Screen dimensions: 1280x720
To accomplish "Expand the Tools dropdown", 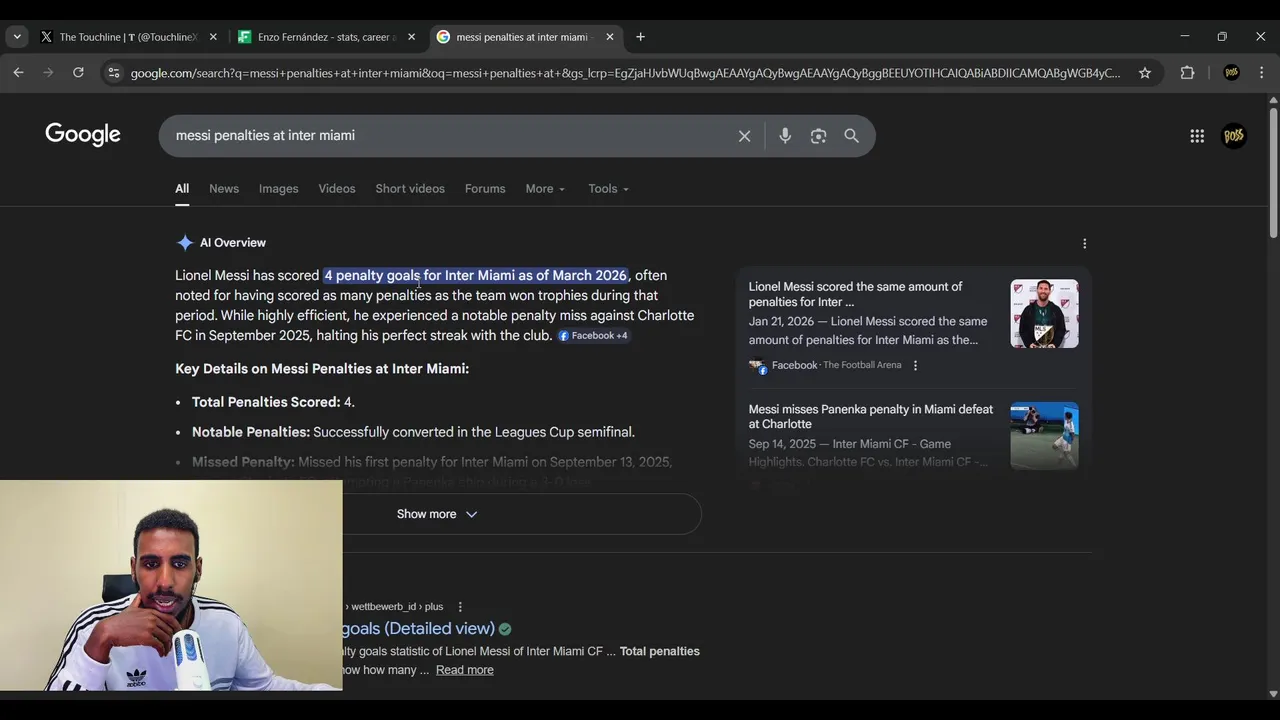I will click(608, 189).
